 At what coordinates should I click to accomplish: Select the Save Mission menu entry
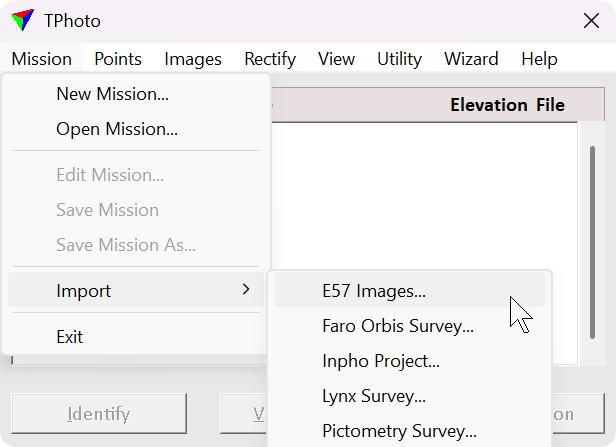click(x=136, y=210)
